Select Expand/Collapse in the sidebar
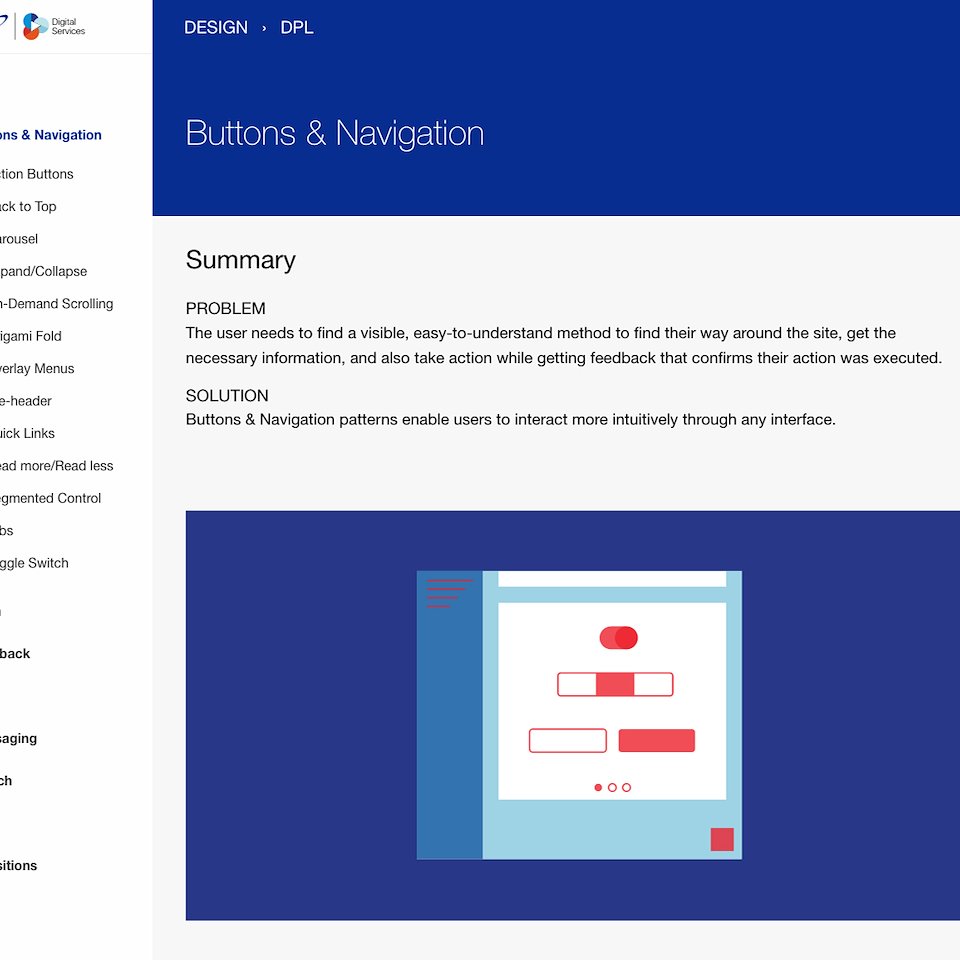Screen dimensions: 960x960 point(43,271)
